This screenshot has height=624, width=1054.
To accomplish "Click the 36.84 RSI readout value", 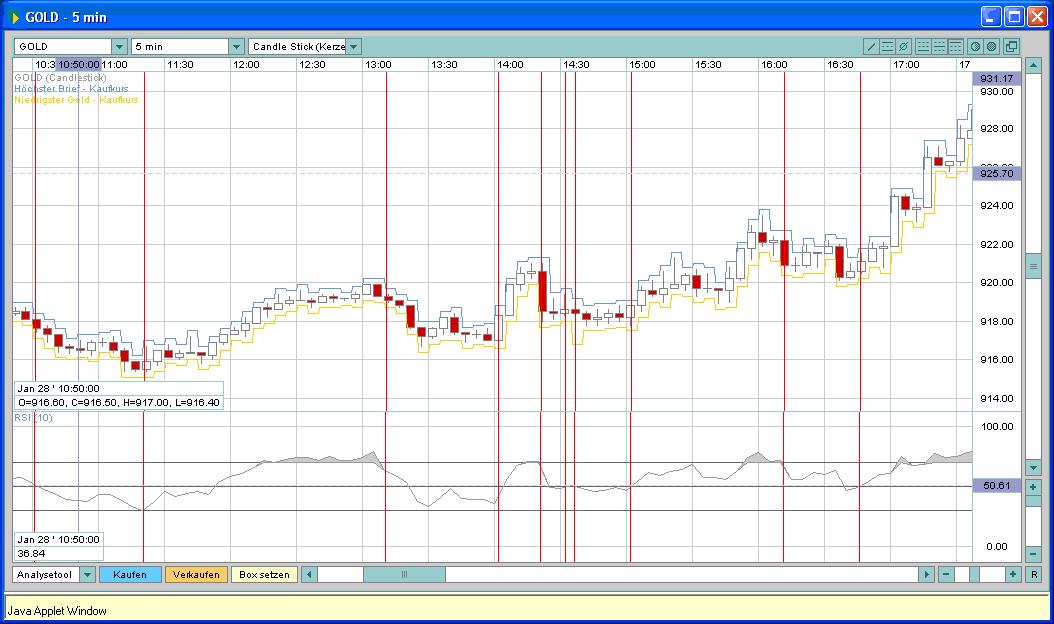I will 32,553.
